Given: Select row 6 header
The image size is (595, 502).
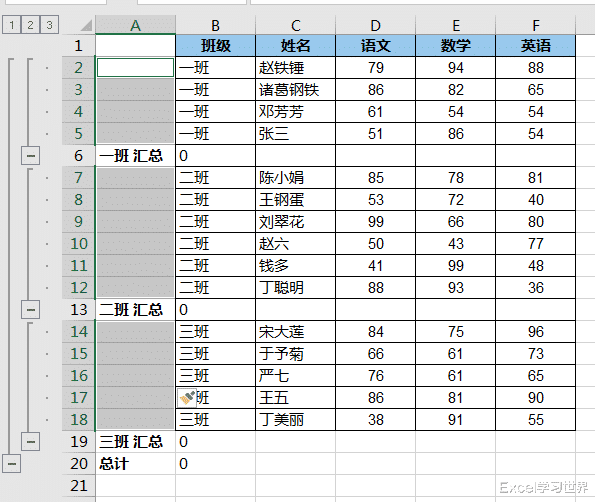Looking at the screenshot, I should point(79,156).
